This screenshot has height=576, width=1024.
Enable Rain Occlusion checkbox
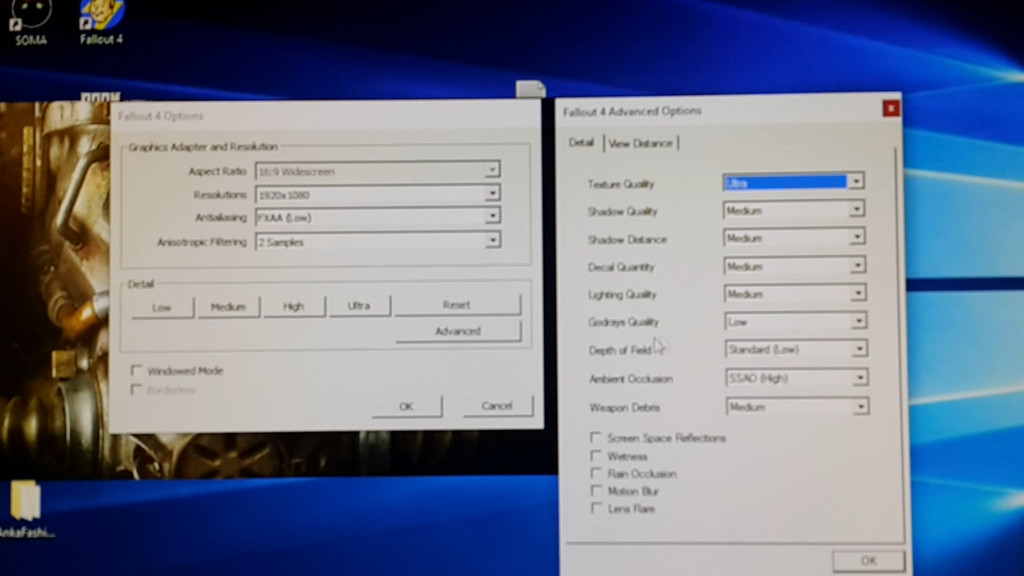[x=595, y=473]
